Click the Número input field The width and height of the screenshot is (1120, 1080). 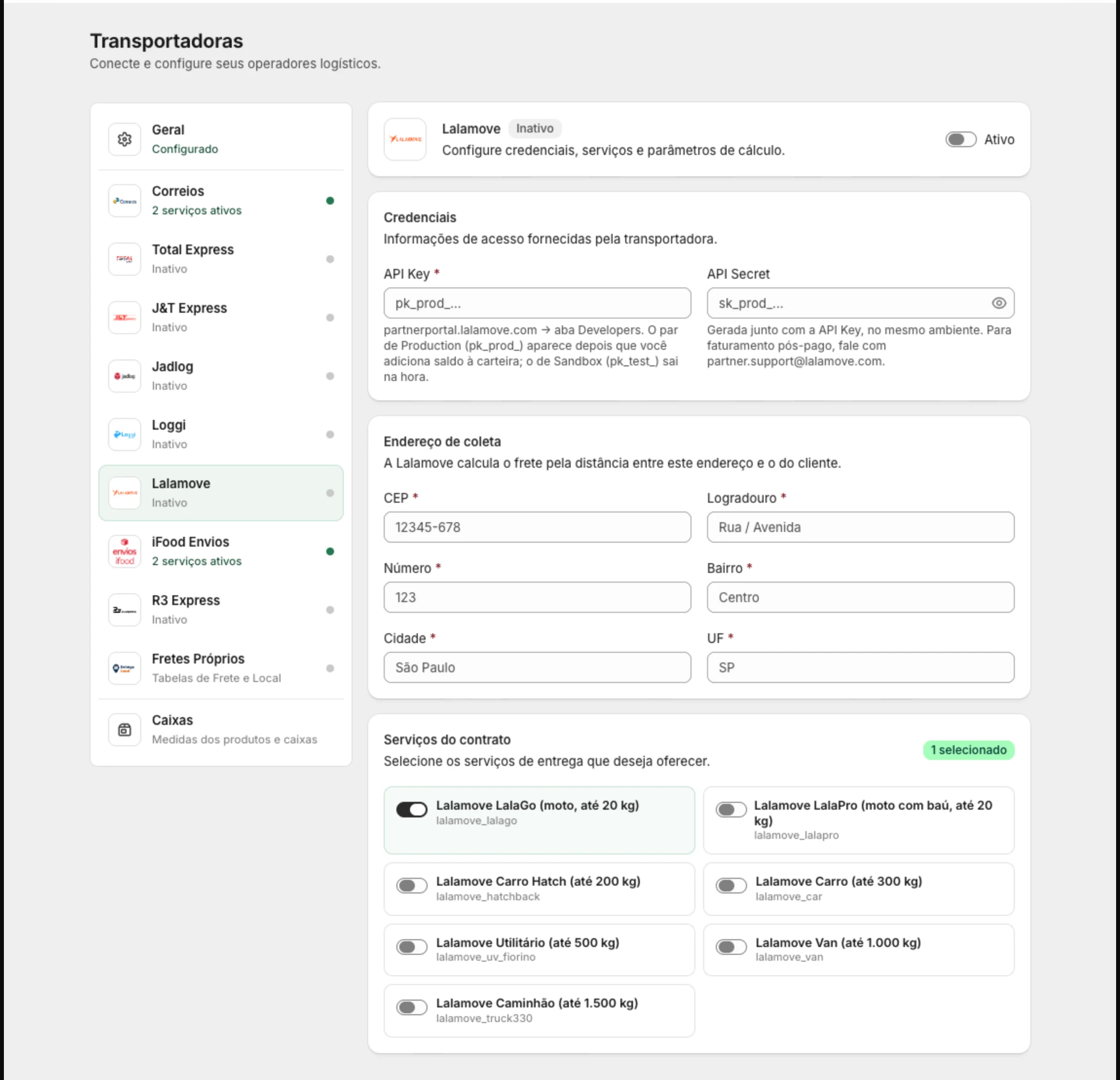click(x=537, y=597)
